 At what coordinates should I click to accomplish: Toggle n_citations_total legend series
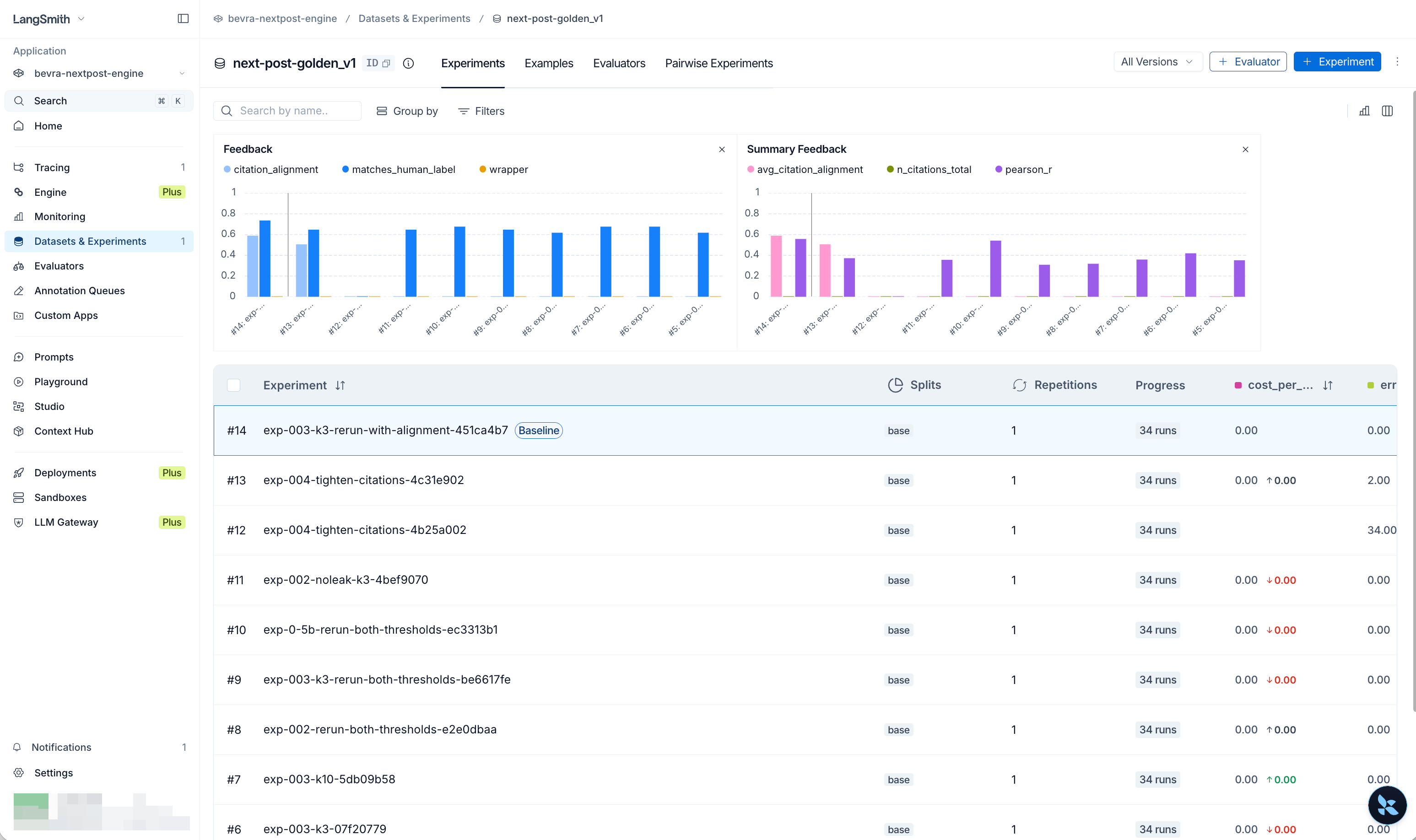(x=929, y=169)
